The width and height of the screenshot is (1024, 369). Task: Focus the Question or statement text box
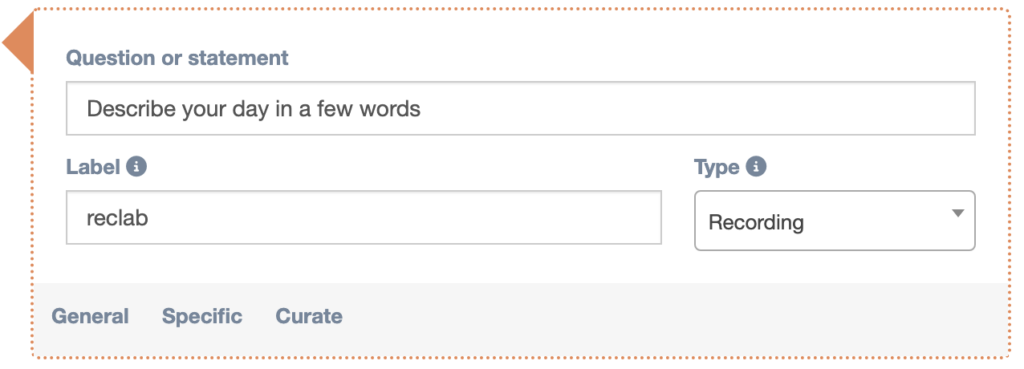click(x=520, y=108)
